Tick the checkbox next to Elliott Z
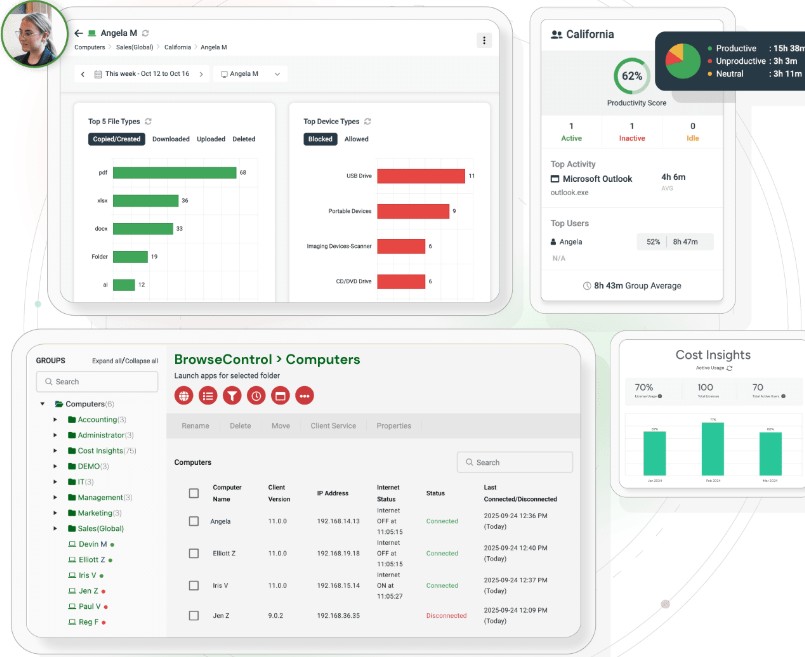 tap(194, 553)
